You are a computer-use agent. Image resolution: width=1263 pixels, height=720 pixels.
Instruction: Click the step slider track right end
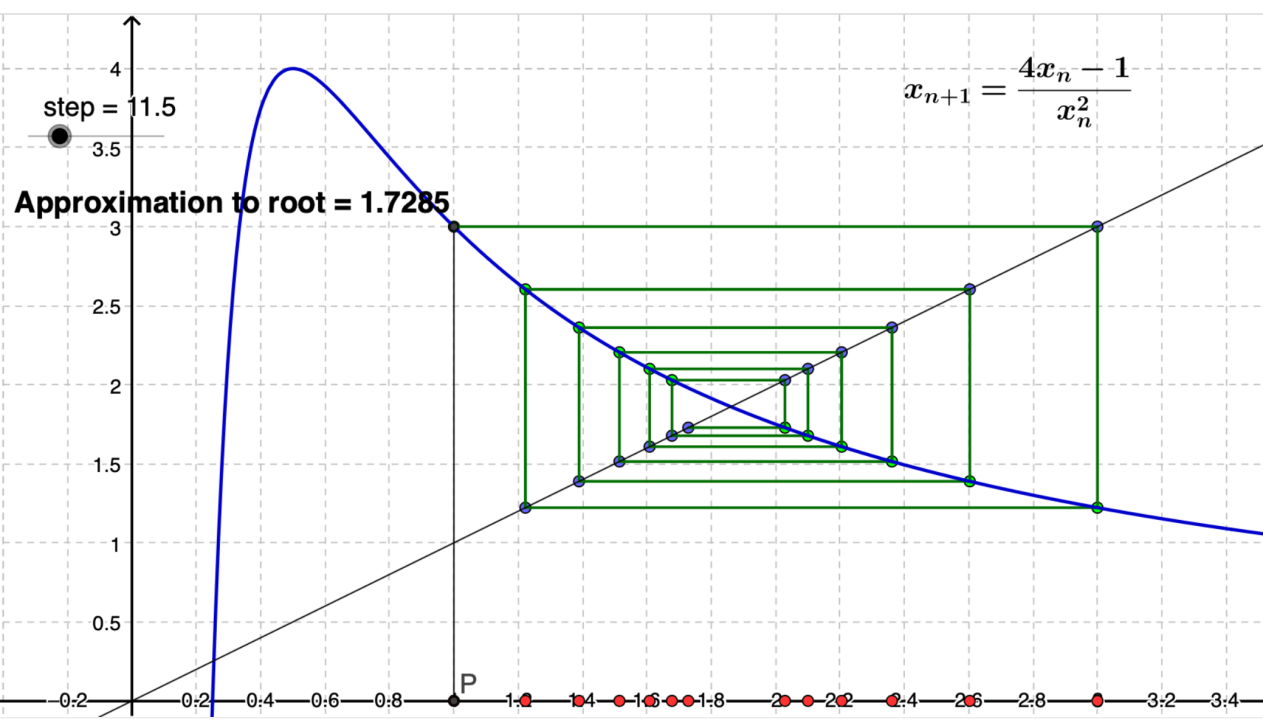coord(162,136)
